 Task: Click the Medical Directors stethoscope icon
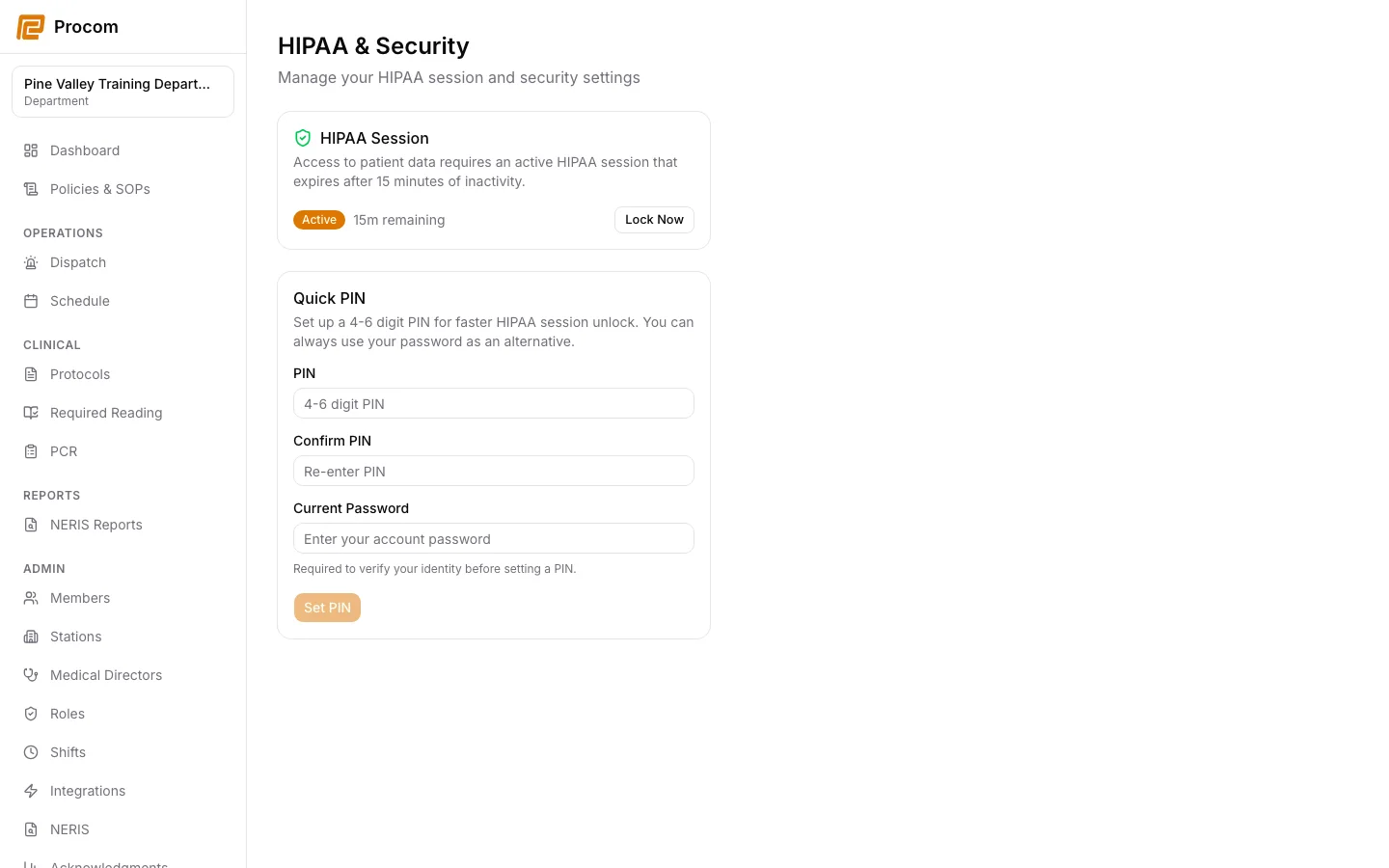point(31,675)
